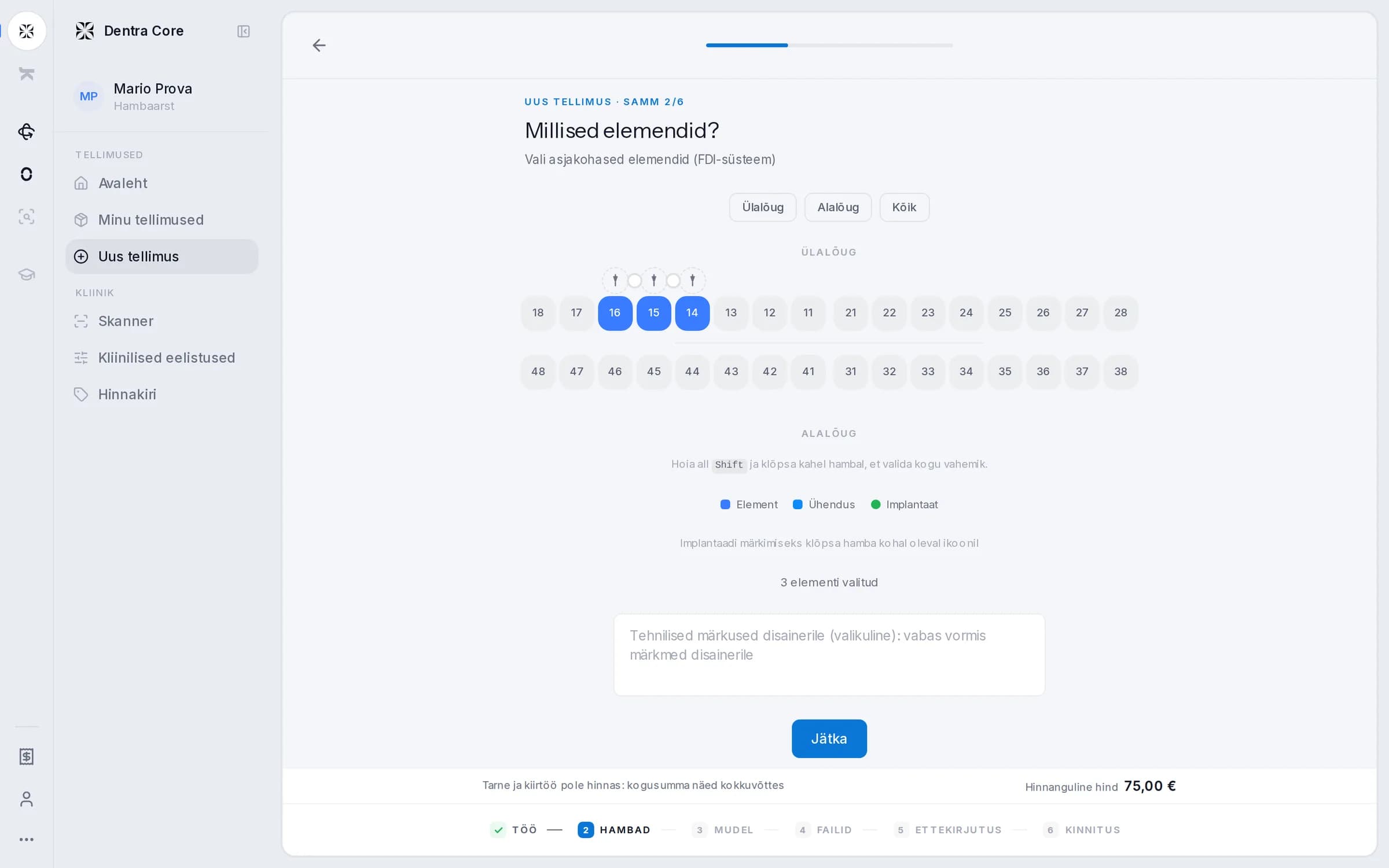This screenshot has width=1389, height=868.
Task: Click the back arrow above the form
Action: coord(319,45)
